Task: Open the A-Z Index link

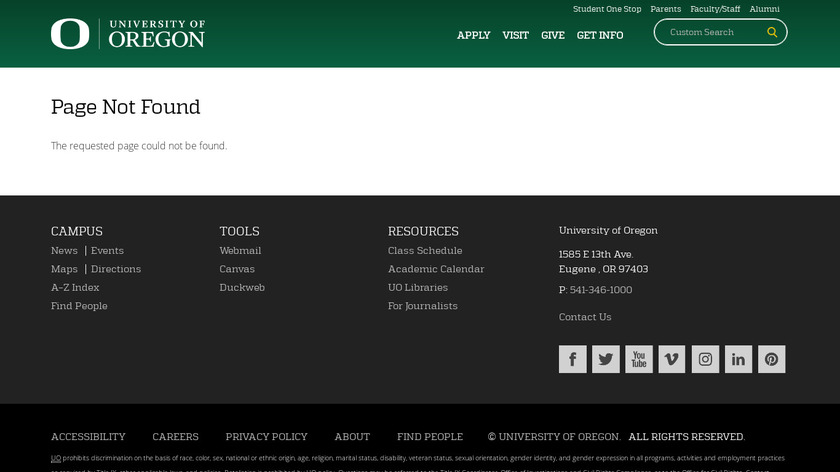Action: (x=75, y=287)
